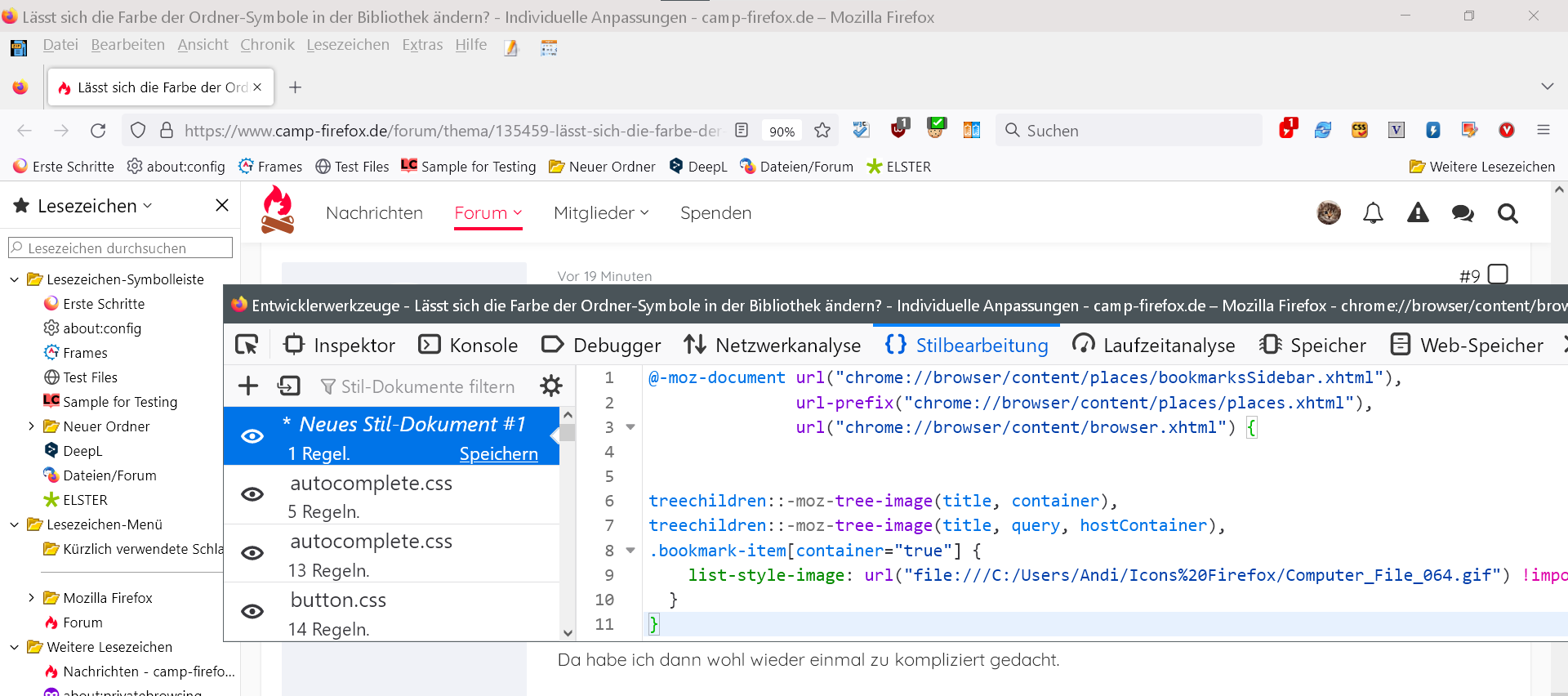Open the Chronik menu
This screenshot has height=696, width=1568.
click(x=267, y=45)
